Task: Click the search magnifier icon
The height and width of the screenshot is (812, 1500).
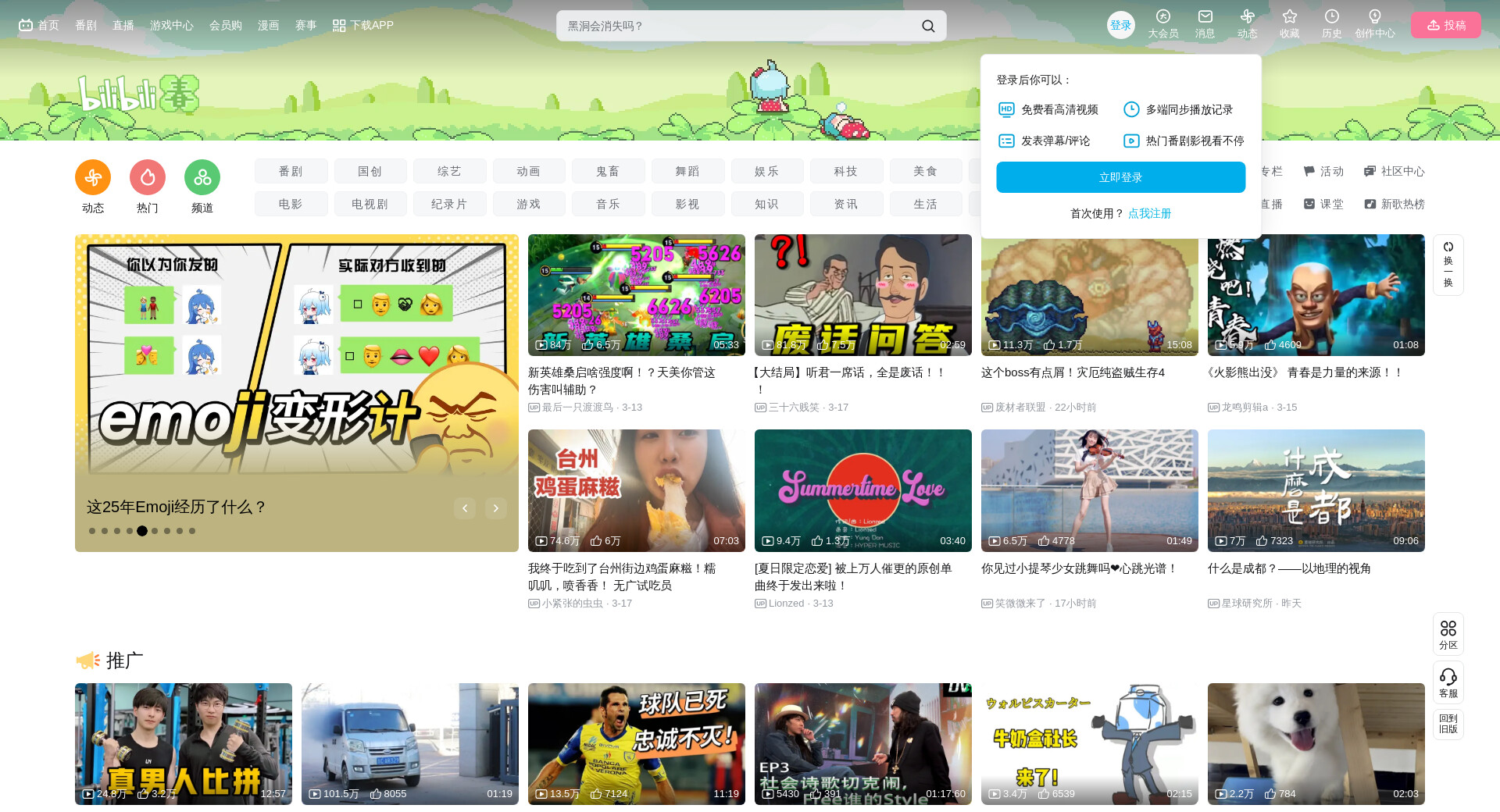Action: click(x=927, y=26)
